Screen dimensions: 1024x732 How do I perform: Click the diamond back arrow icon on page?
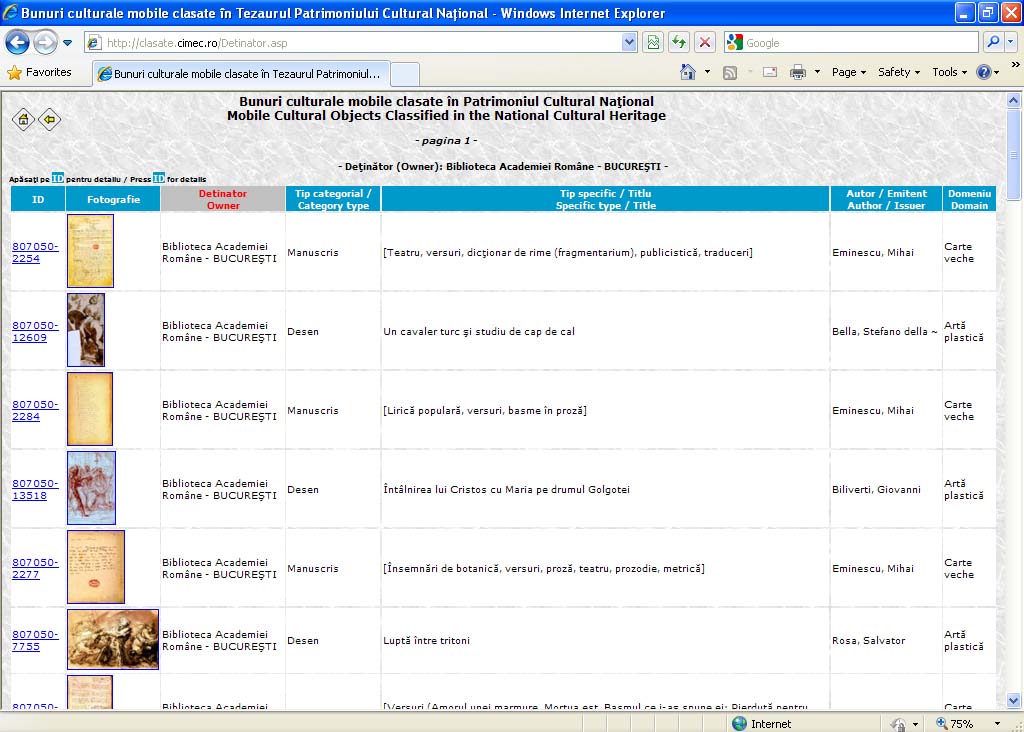click(50, 119)
